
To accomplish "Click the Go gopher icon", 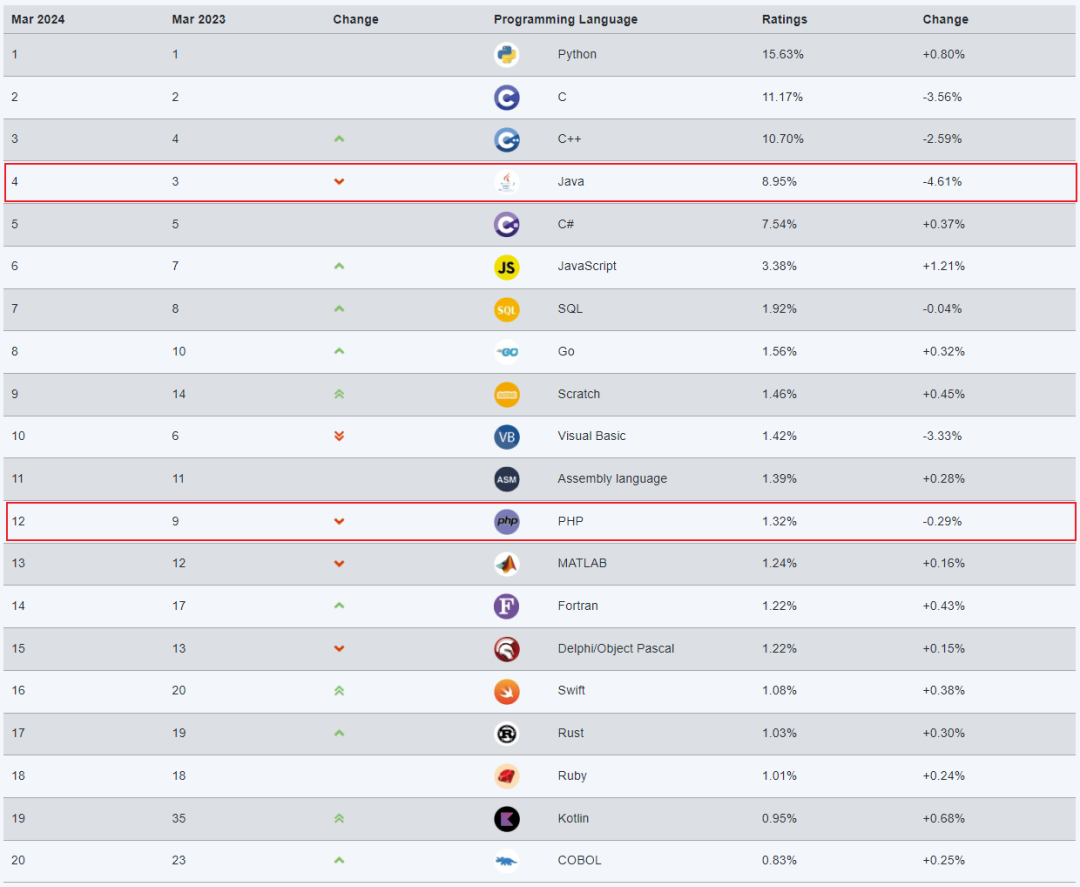I will pyautogui.click(x=507, y=352).
